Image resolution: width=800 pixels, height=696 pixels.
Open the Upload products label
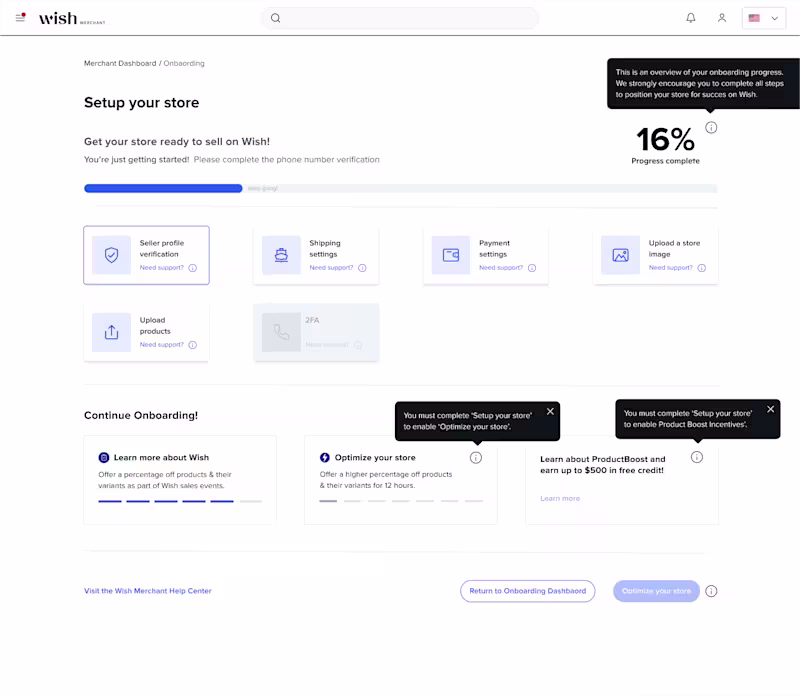(x=155, y=326)
